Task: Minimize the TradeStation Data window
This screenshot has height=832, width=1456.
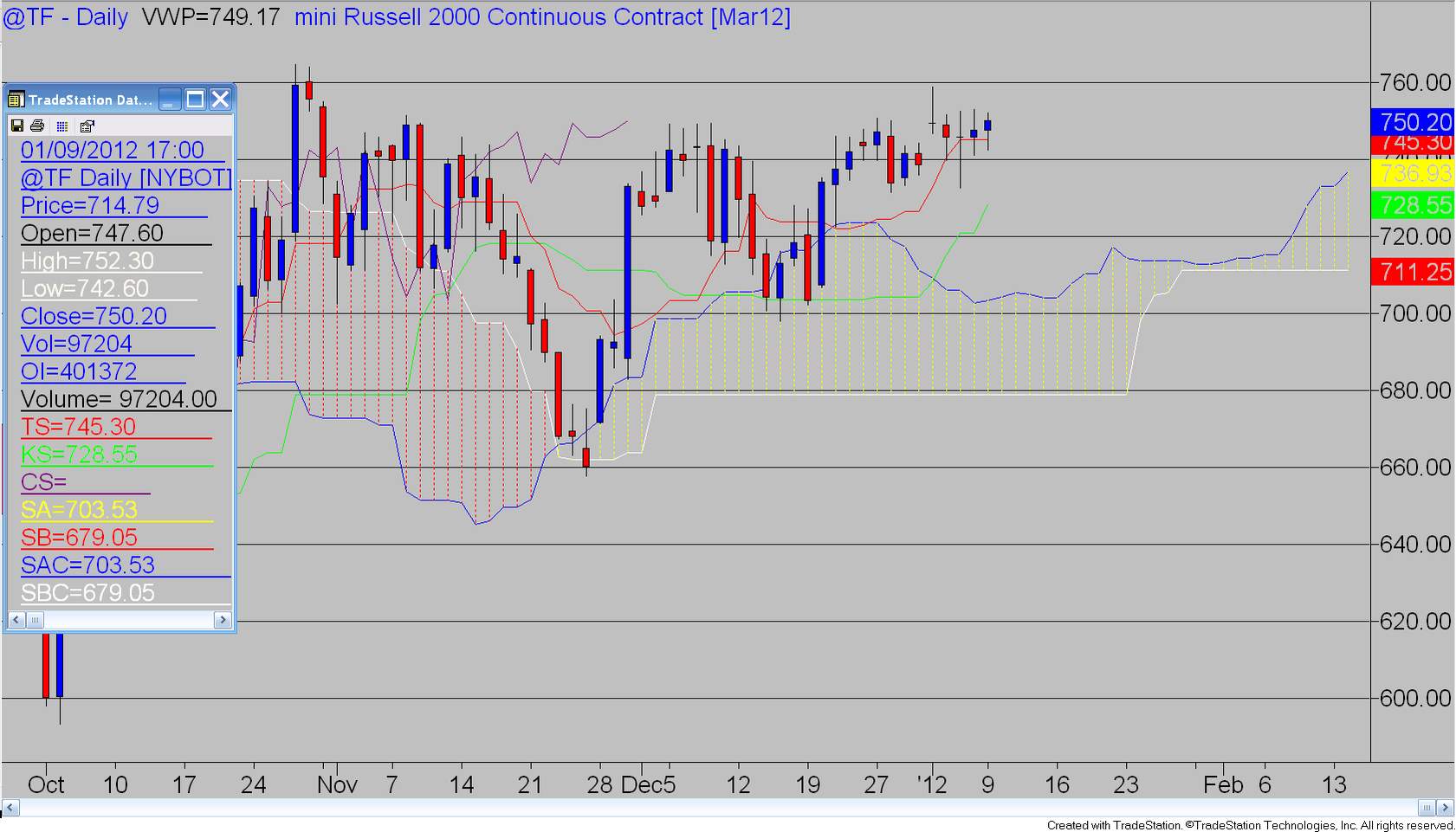Action: (x=170, y=100)
